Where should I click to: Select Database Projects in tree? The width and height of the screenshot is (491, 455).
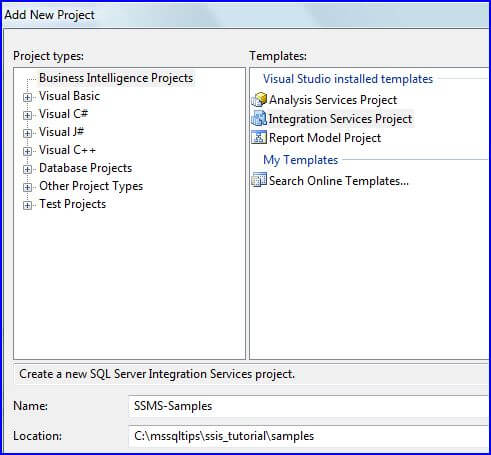pyautogui.click(x=85, y=168)
